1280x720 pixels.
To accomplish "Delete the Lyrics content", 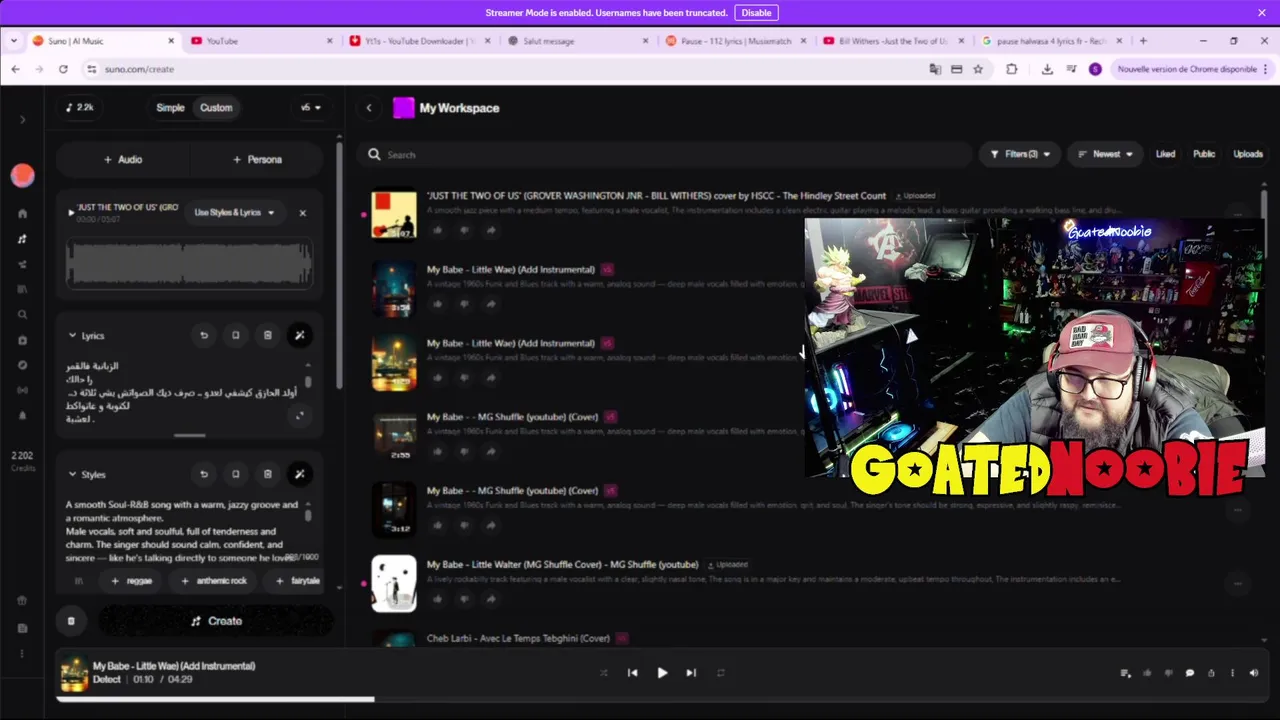I will (x=268, y=336).
